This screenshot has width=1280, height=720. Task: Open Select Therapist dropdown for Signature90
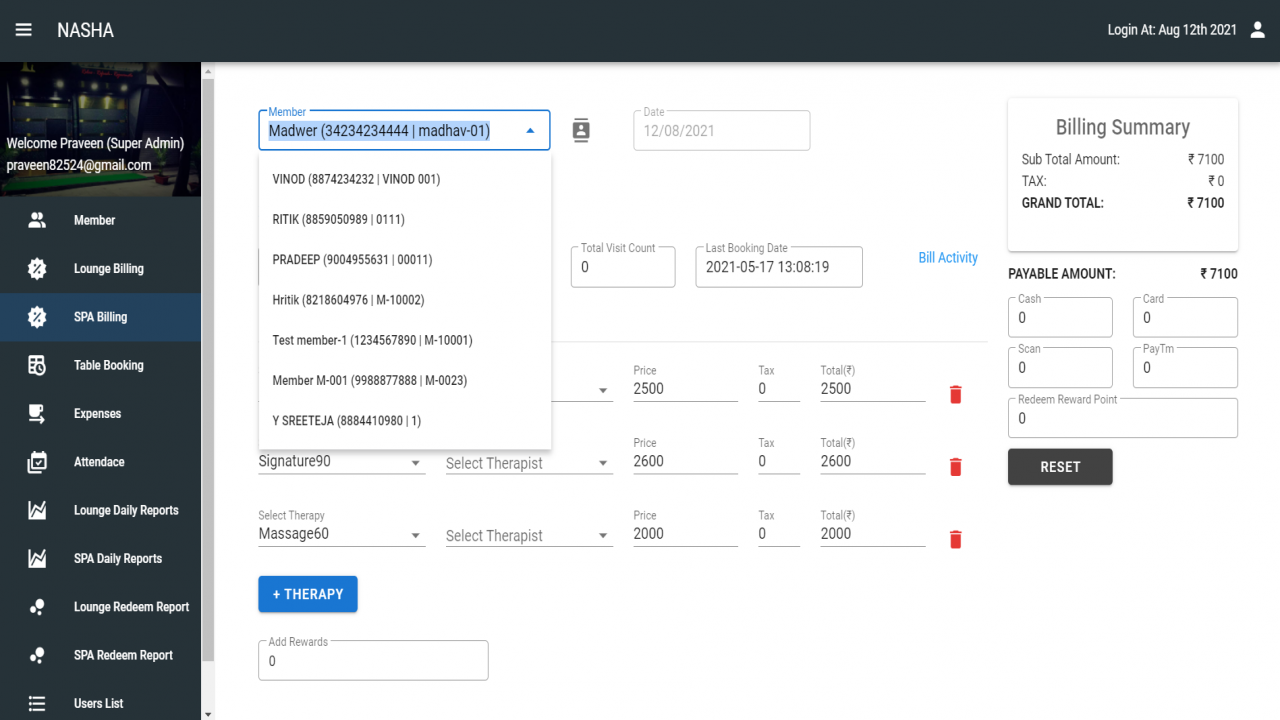tap(529, 463)
